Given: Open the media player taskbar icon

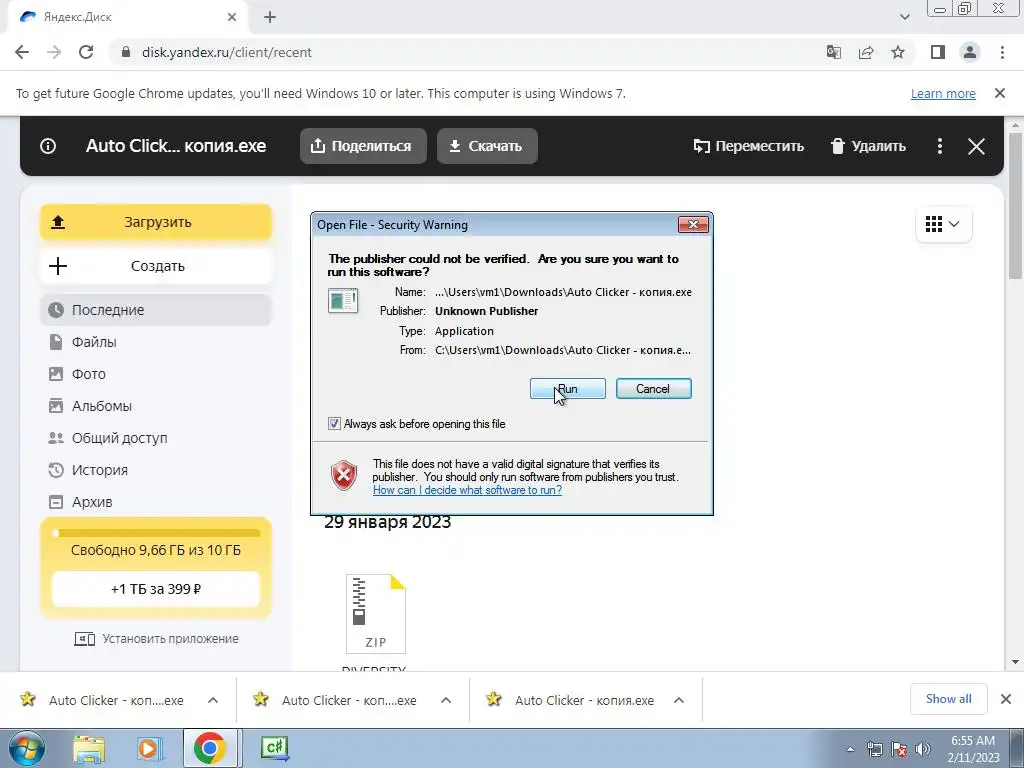Looking at the screenshot, I should tap(149, 748).
